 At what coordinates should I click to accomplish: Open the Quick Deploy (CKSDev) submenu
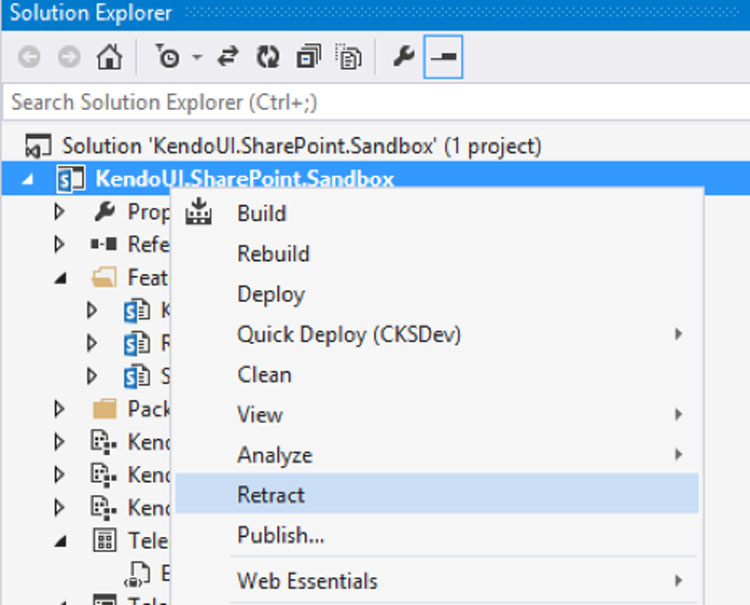point(437,334)
